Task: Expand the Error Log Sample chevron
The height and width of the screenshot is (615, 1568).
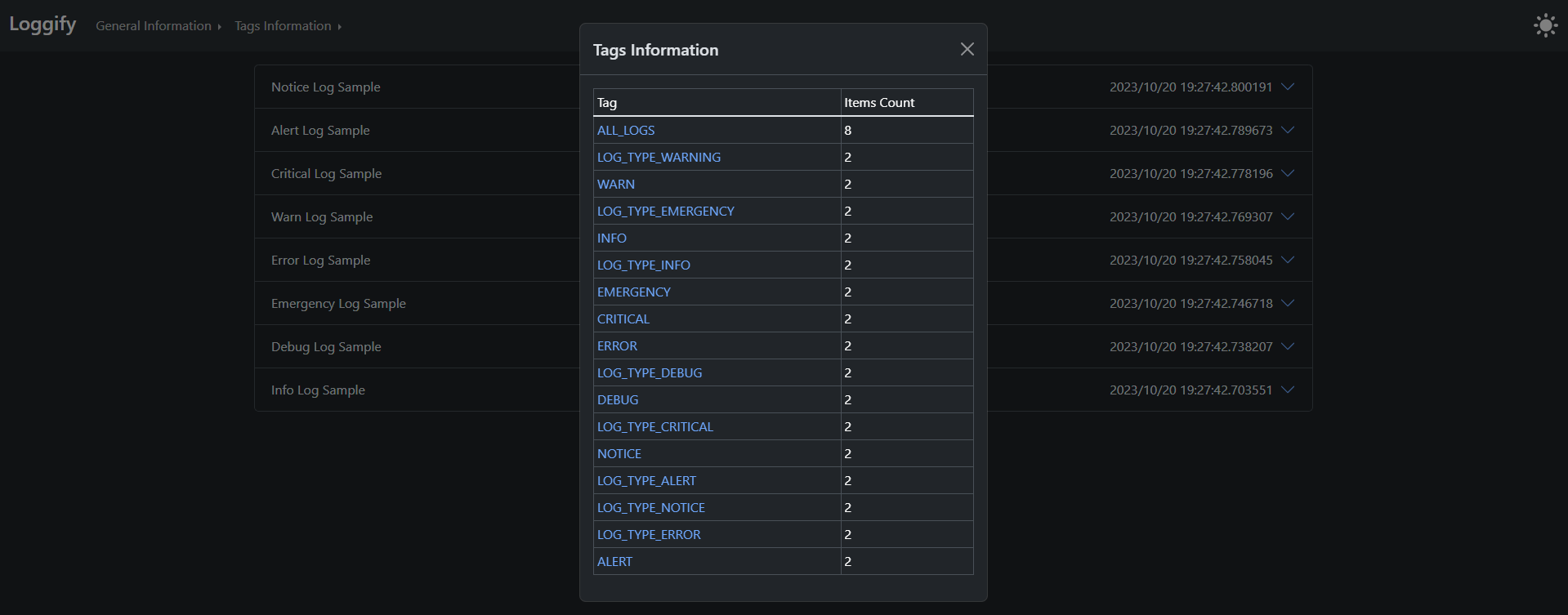Action: 1288,260
